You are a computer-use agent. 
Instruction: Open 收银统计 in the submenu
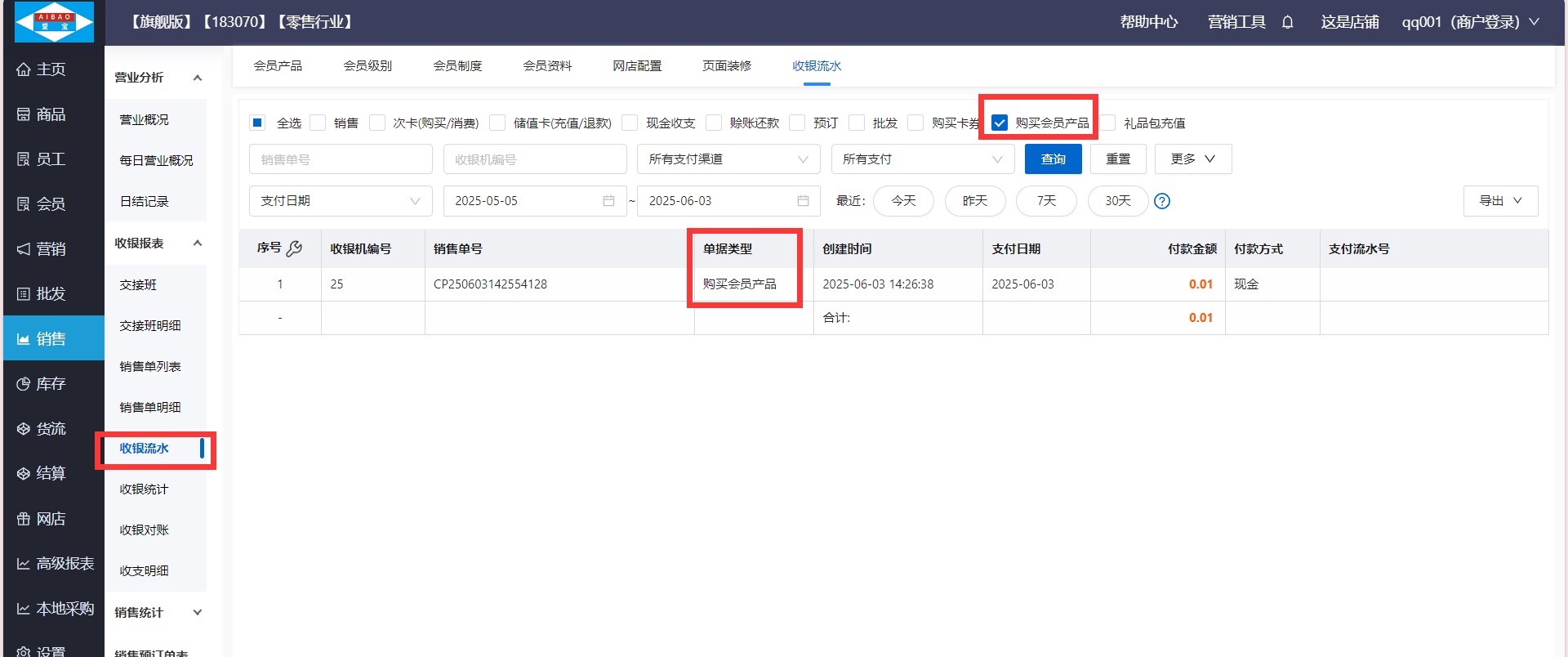coord(144,489)
